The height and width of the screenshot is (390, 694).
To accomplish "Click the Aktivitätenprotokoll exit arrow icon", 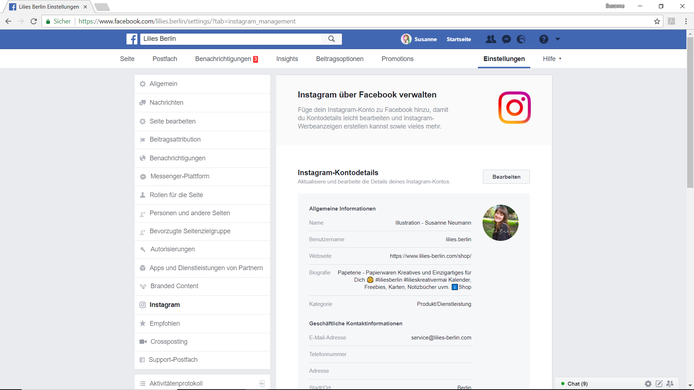I will 262,383.
